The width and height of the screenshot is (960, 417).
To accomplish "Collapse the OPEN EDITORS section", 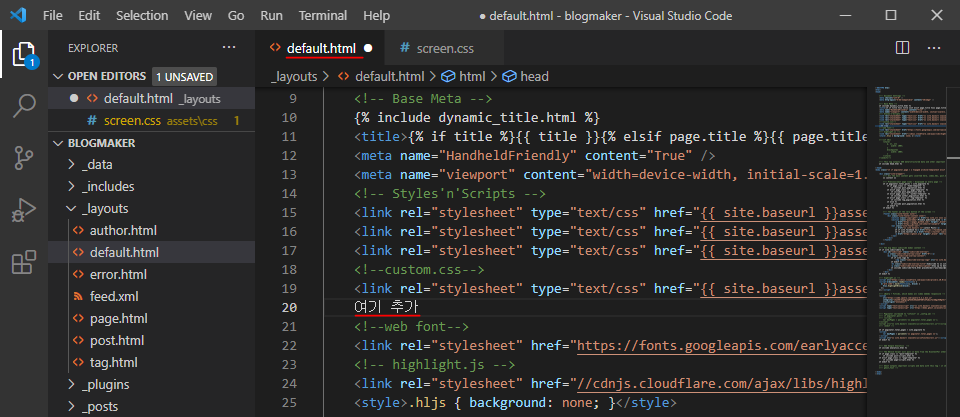I will (x=58, y=77).
